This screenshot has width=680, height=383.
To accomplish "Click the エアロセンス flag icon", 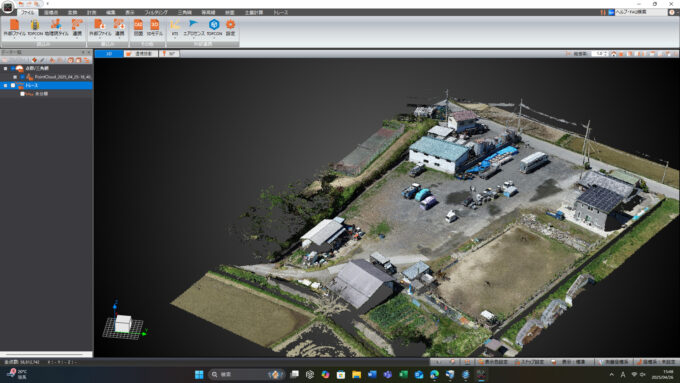I will (x=193, y=27).
